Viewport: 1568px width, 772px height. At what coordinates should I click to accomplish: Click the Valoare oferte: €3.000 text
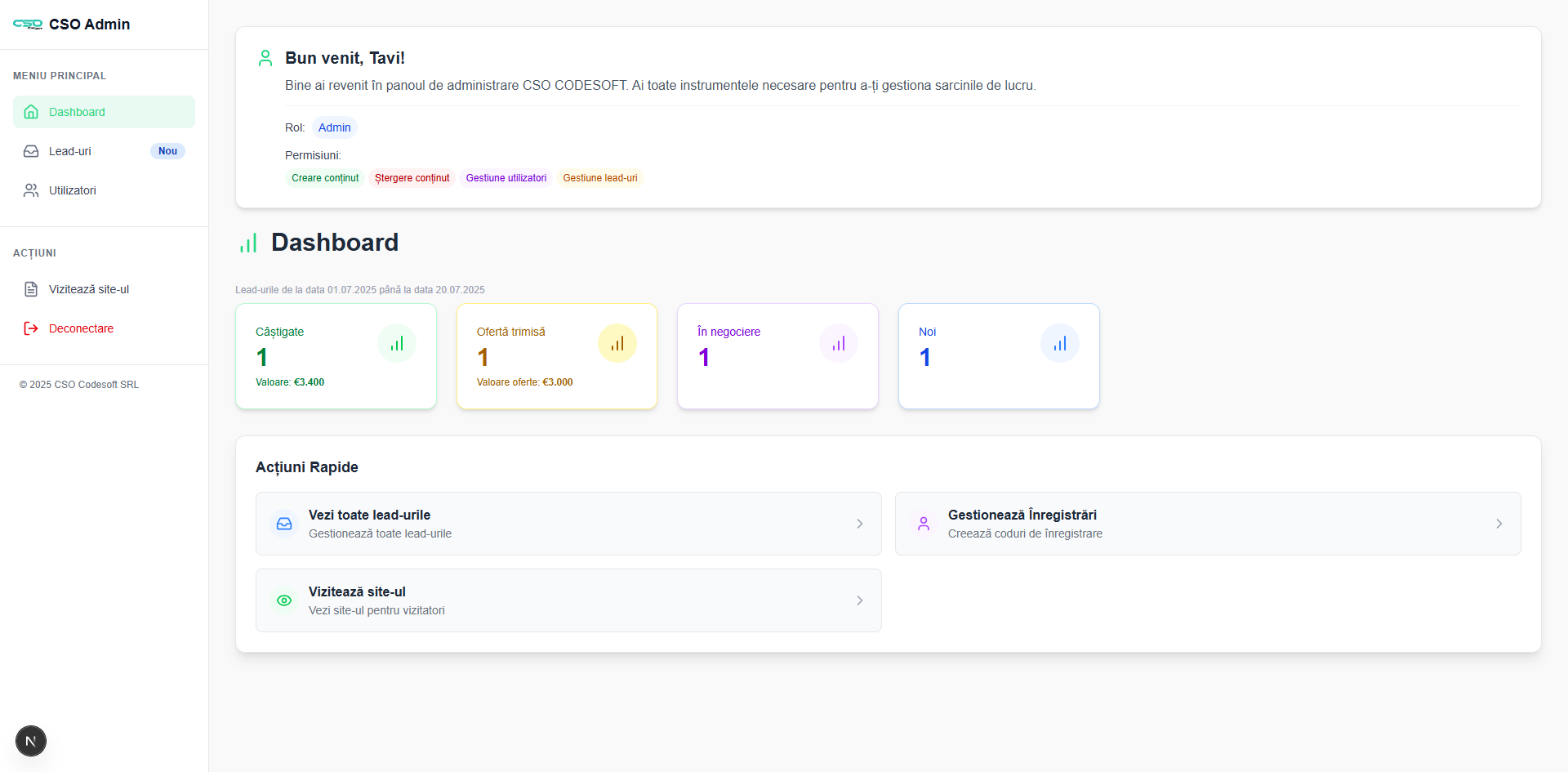coord(525,382)
